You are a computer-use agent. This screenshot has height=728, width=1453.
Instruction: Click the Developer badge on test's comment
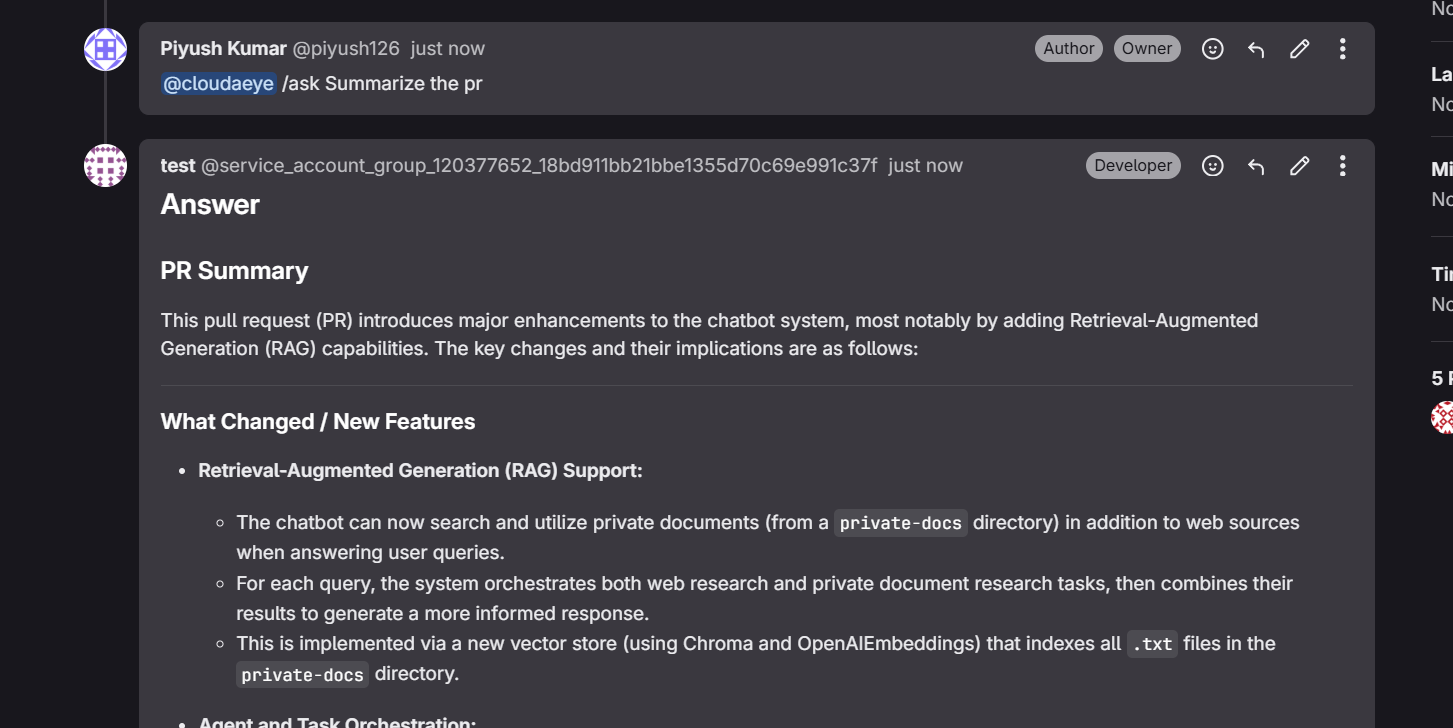tap(1133, 166)
